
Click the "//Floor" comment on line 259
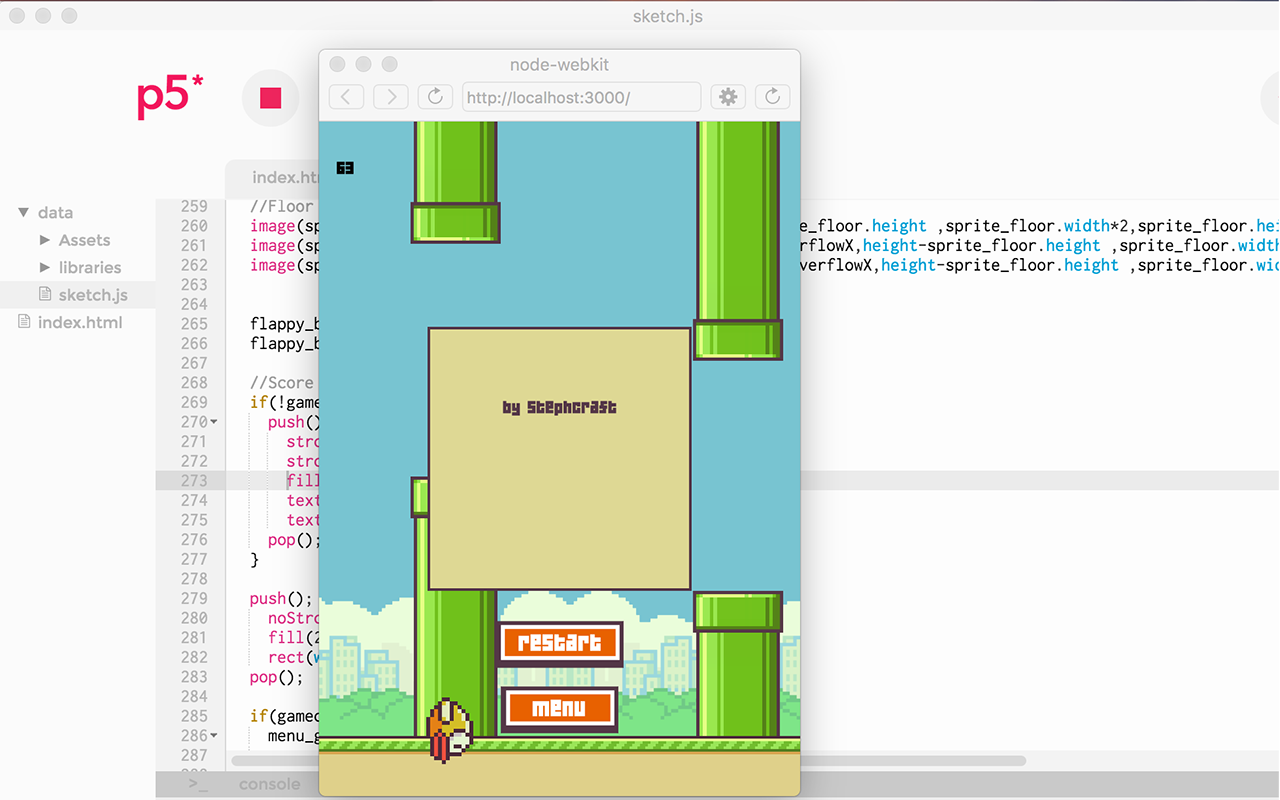coord(282,206)
